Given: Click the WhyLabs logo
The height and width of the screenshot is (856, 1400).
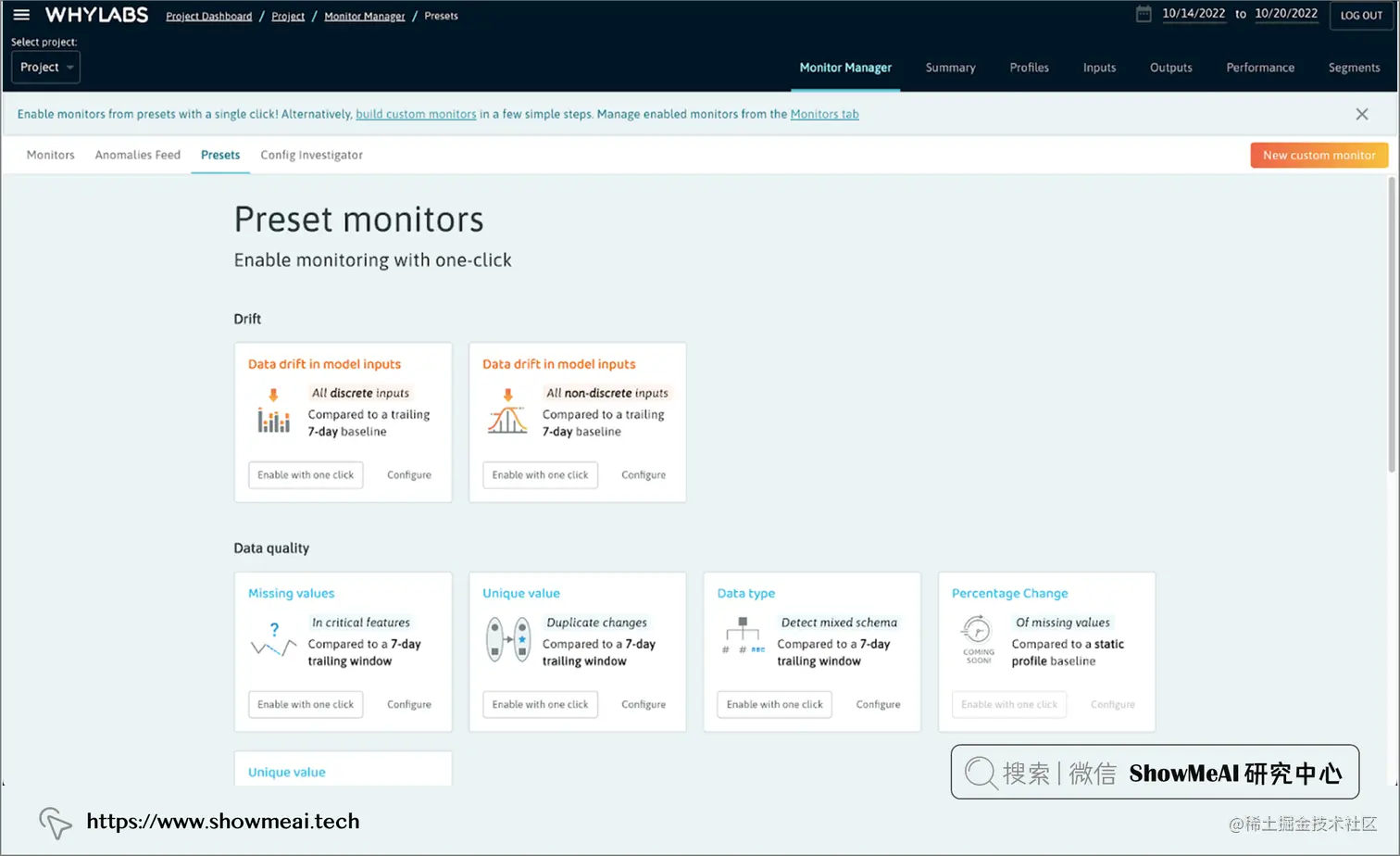Looking at the screenshot, I should [96, 15].
